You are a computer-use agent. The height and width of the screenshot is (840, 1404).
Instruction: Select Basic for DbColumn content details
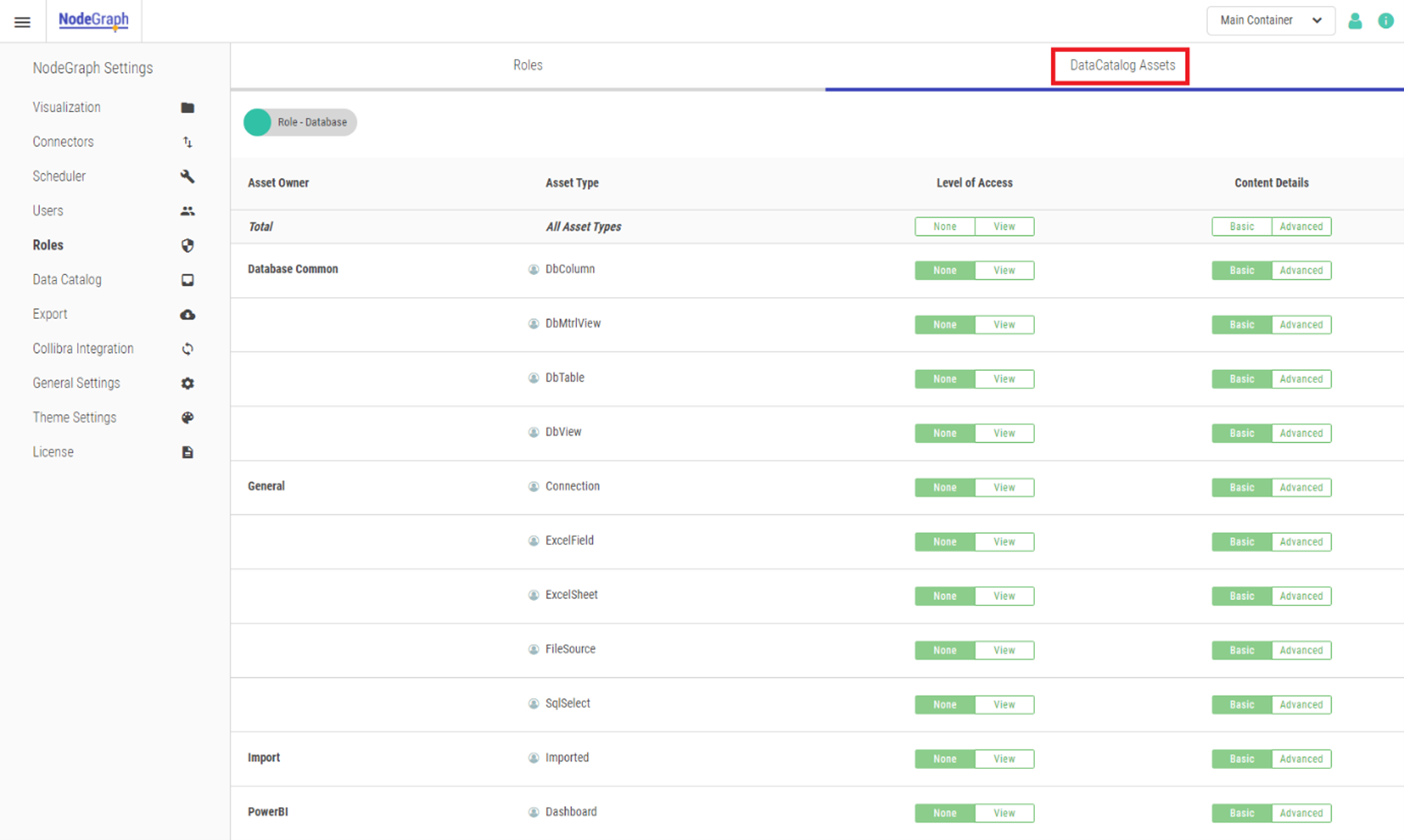(1242, 270)
